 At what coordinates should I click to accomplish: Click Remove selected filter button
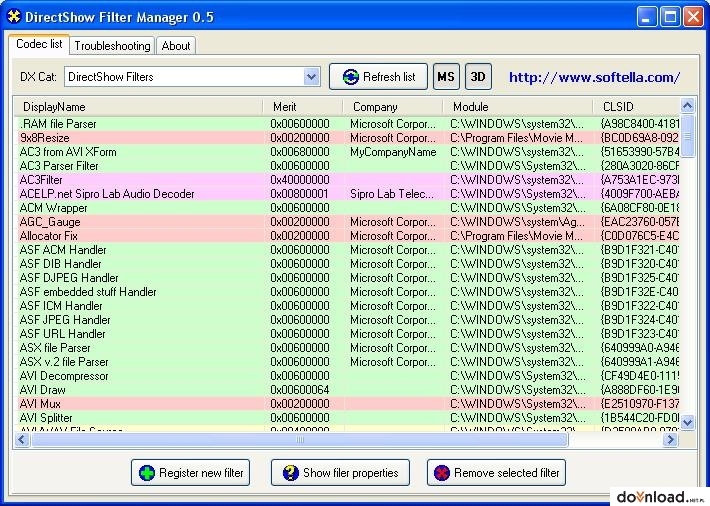496,472
